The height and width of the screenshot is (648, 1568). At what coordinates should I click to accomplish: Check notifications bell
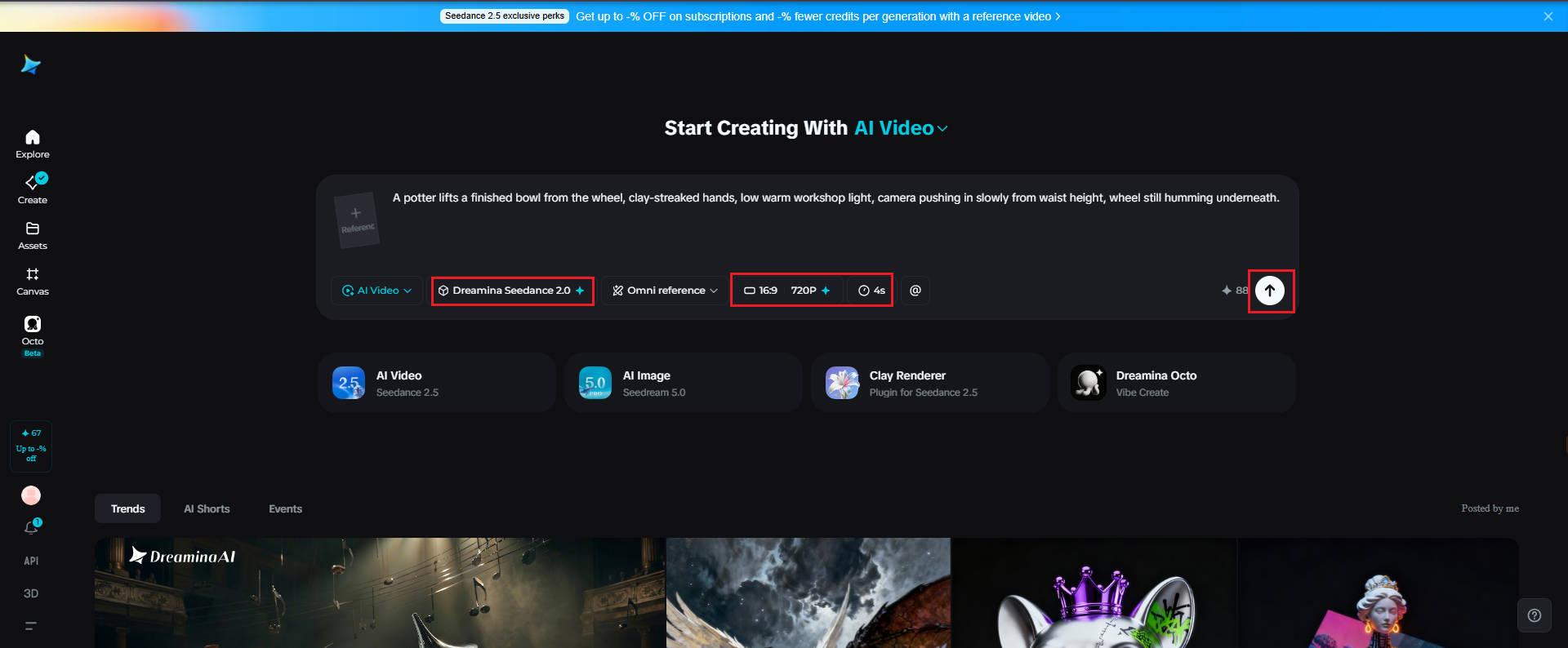(31, 527)
